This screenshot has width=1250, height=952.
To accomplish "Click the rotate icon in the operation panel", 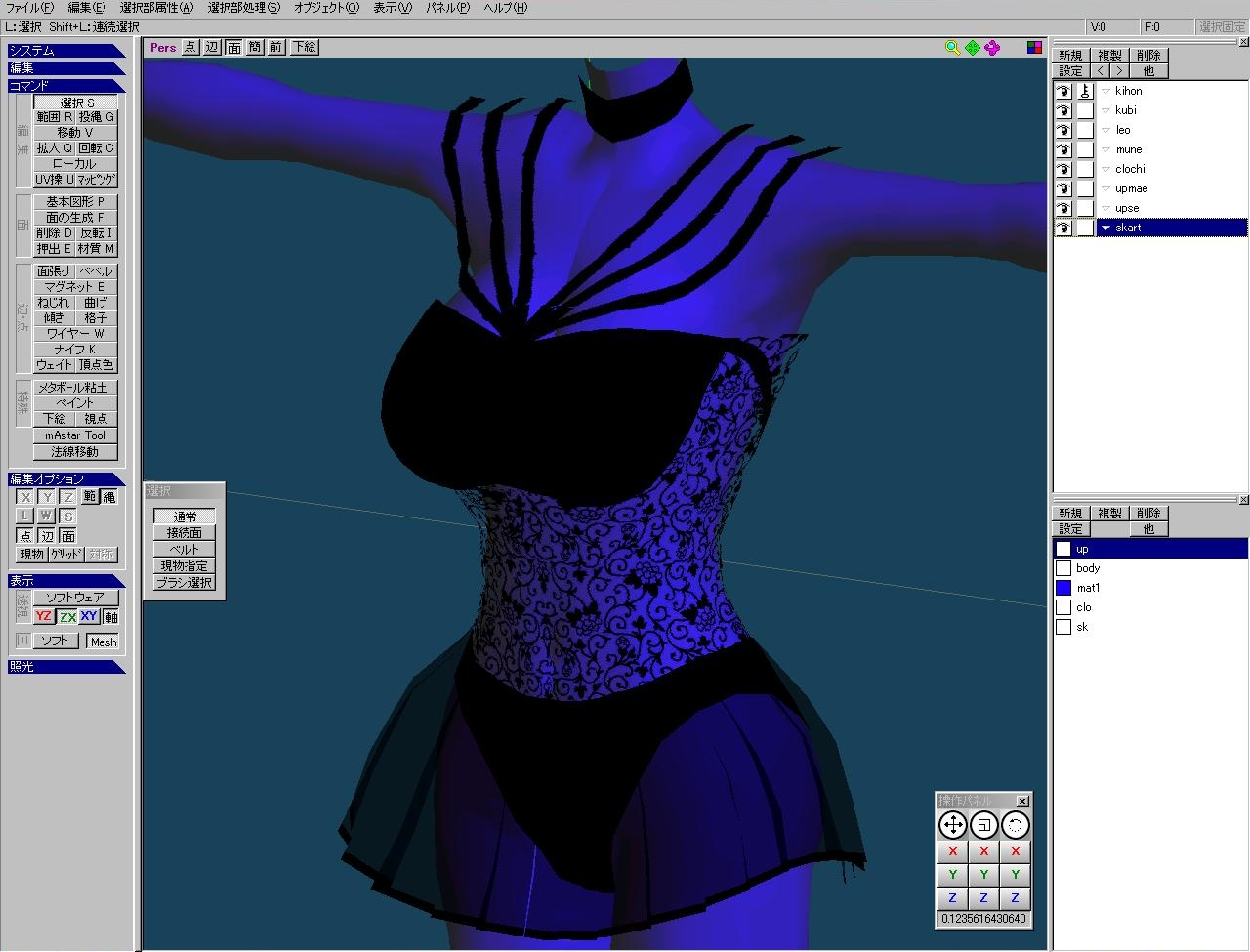I will [1015, 826].
